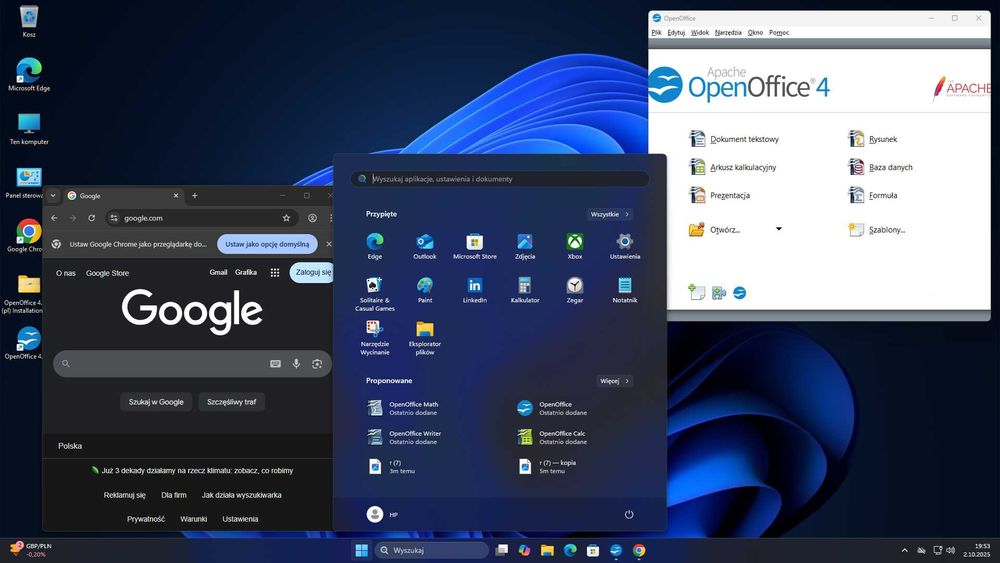Launch Notatnik from pinned apps
This screenshot has width=1000, height=563.
[x=624, y=290]
